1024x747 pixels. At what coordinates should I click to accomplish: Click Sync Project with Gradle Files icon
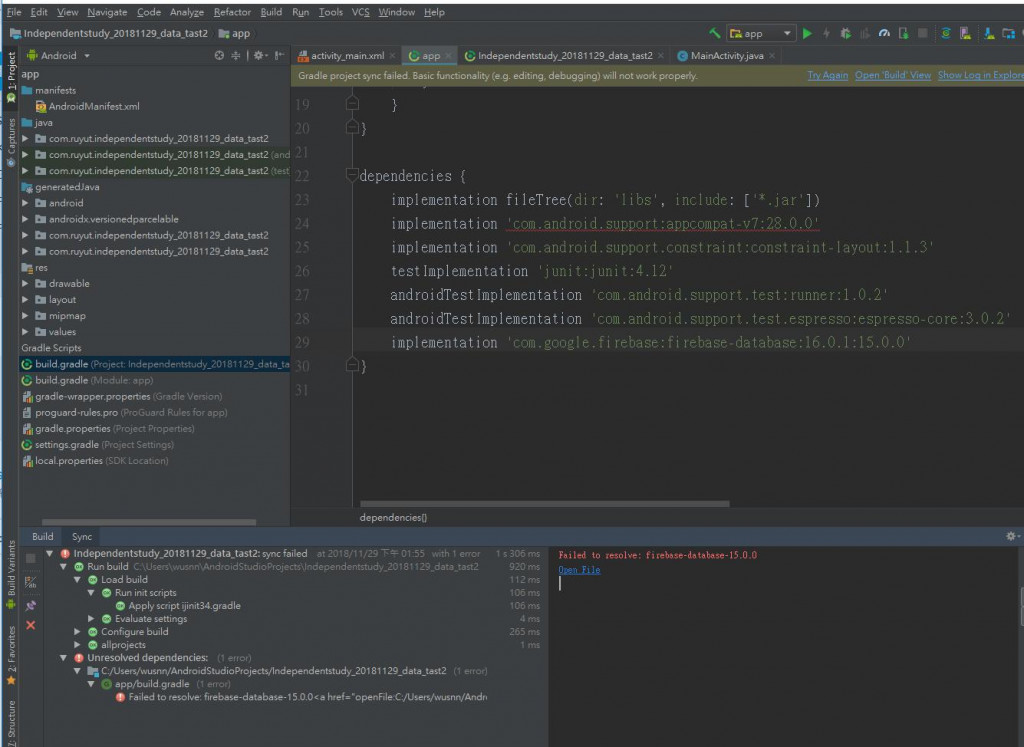946,33
